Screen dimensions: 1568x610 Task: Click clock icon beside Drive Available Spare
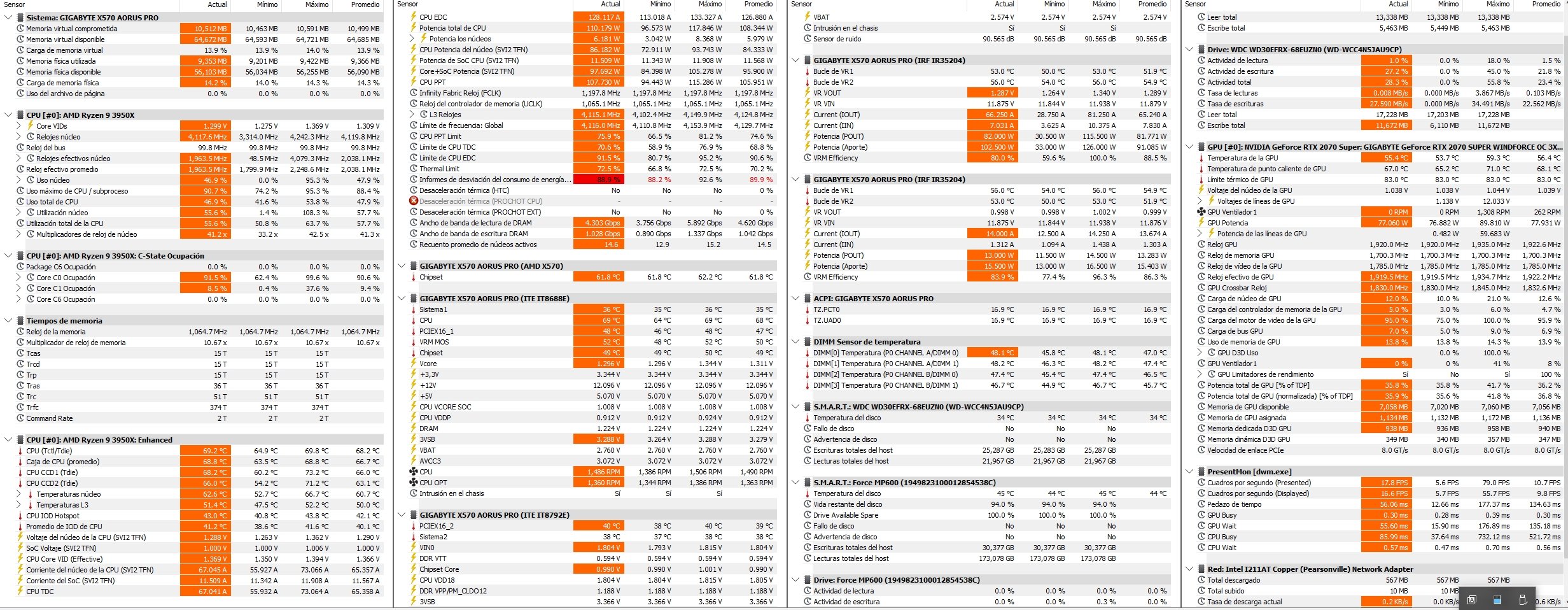coord(808,515)
